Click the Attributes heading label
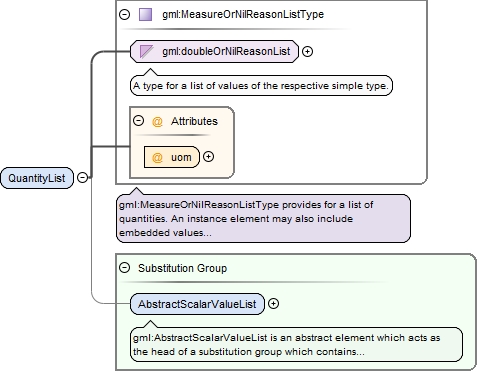478x372 pixels. pos(194,121)
